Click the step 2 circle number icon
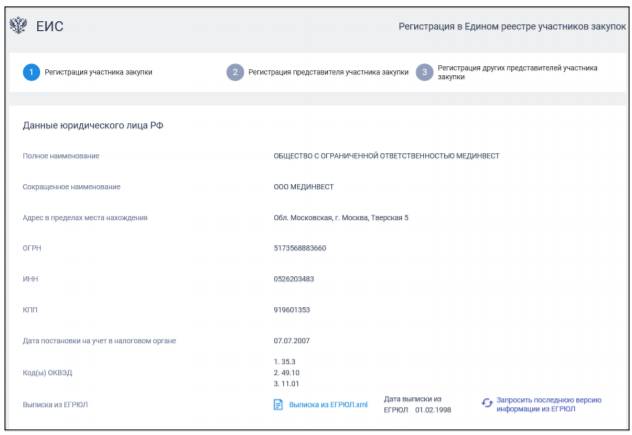 pos(235,72)
